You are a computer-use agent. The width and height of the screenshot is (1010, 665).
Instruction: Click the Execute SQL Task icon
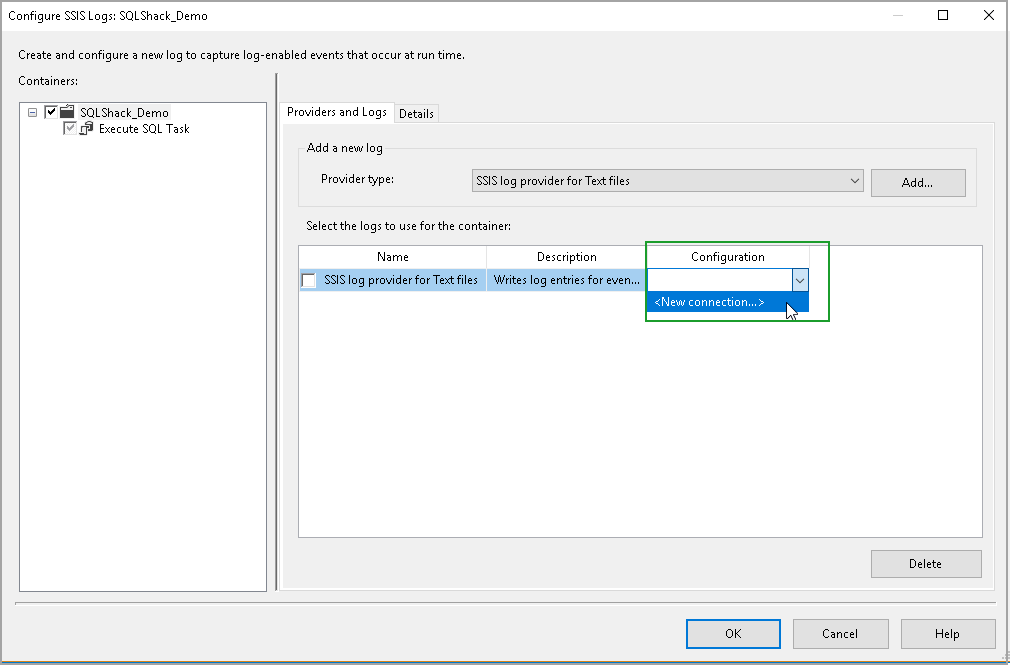tap(87, 129)
